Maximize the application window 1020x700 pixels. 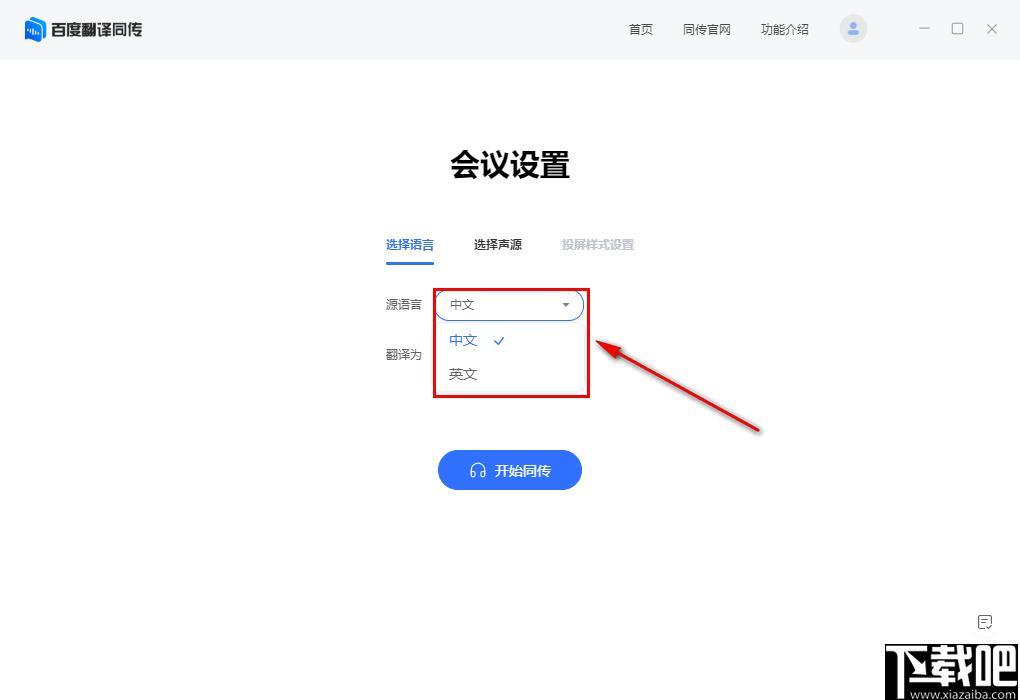pos(958,29)
